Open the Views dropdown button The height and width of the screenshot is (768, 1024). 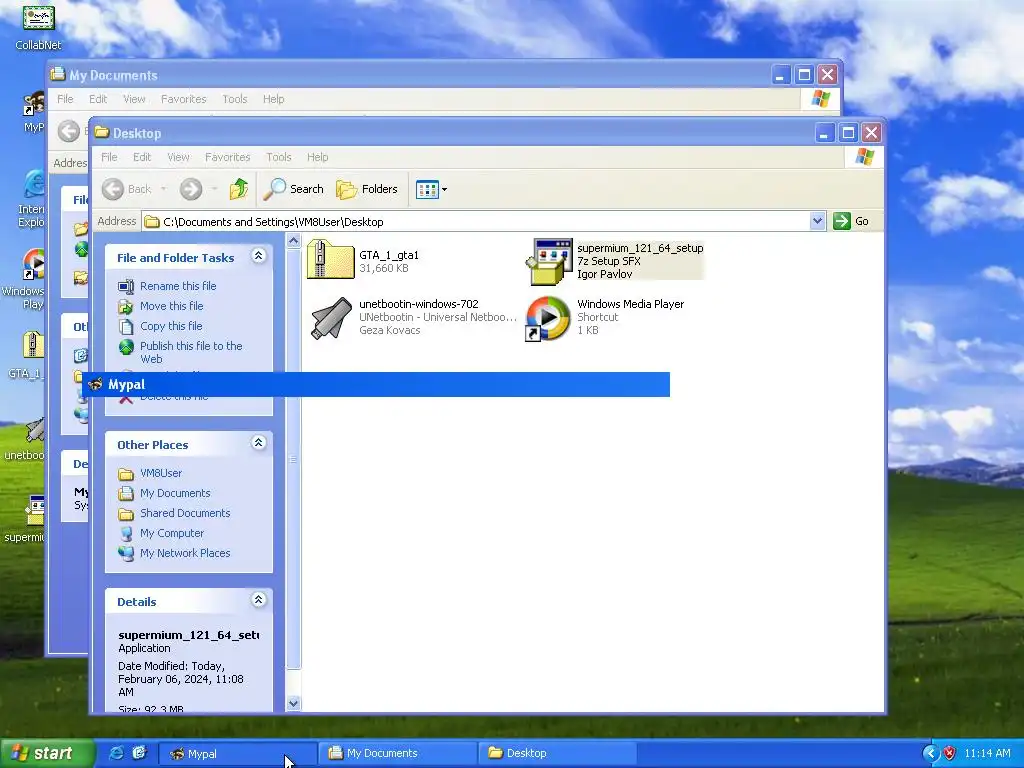432,189
